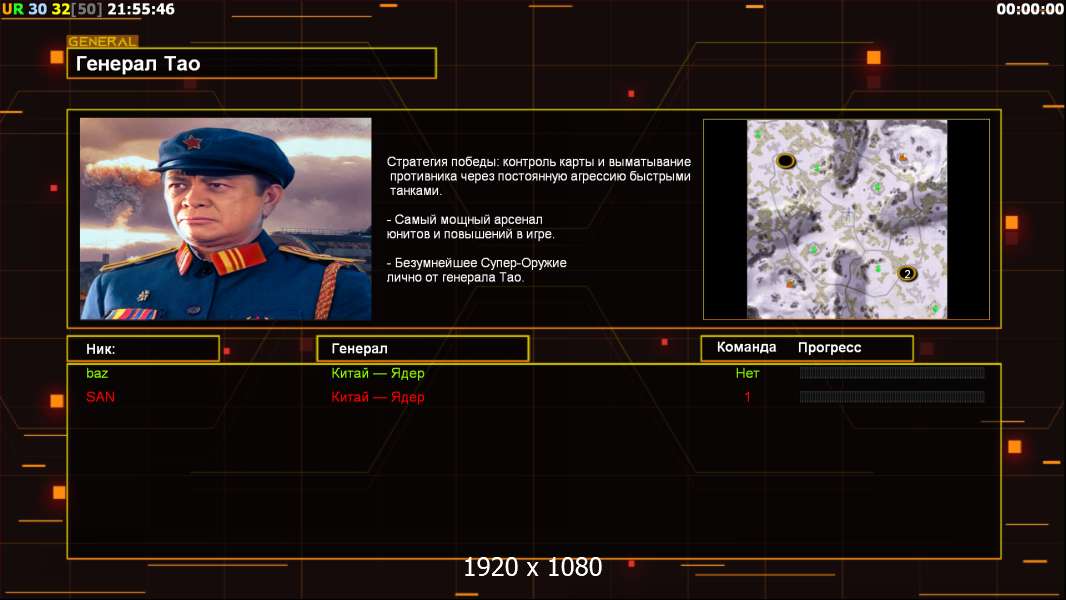Image resolution: width=1066 pixels, height=600 pixels.
Task: Select player name SAN
Action: tap(101, 397)
